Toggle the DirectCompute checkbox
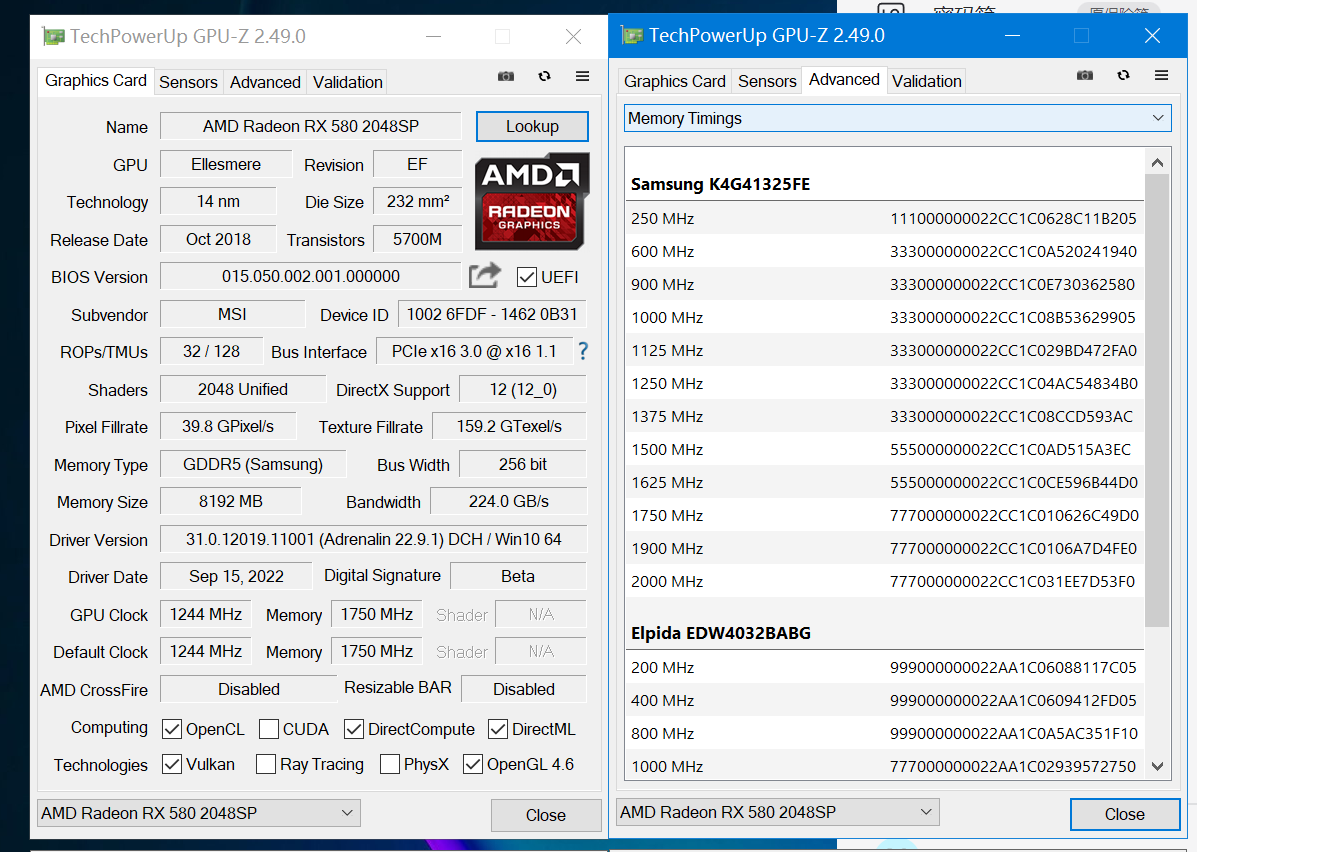Screen dimensions: 1320x852 [354, 729]
